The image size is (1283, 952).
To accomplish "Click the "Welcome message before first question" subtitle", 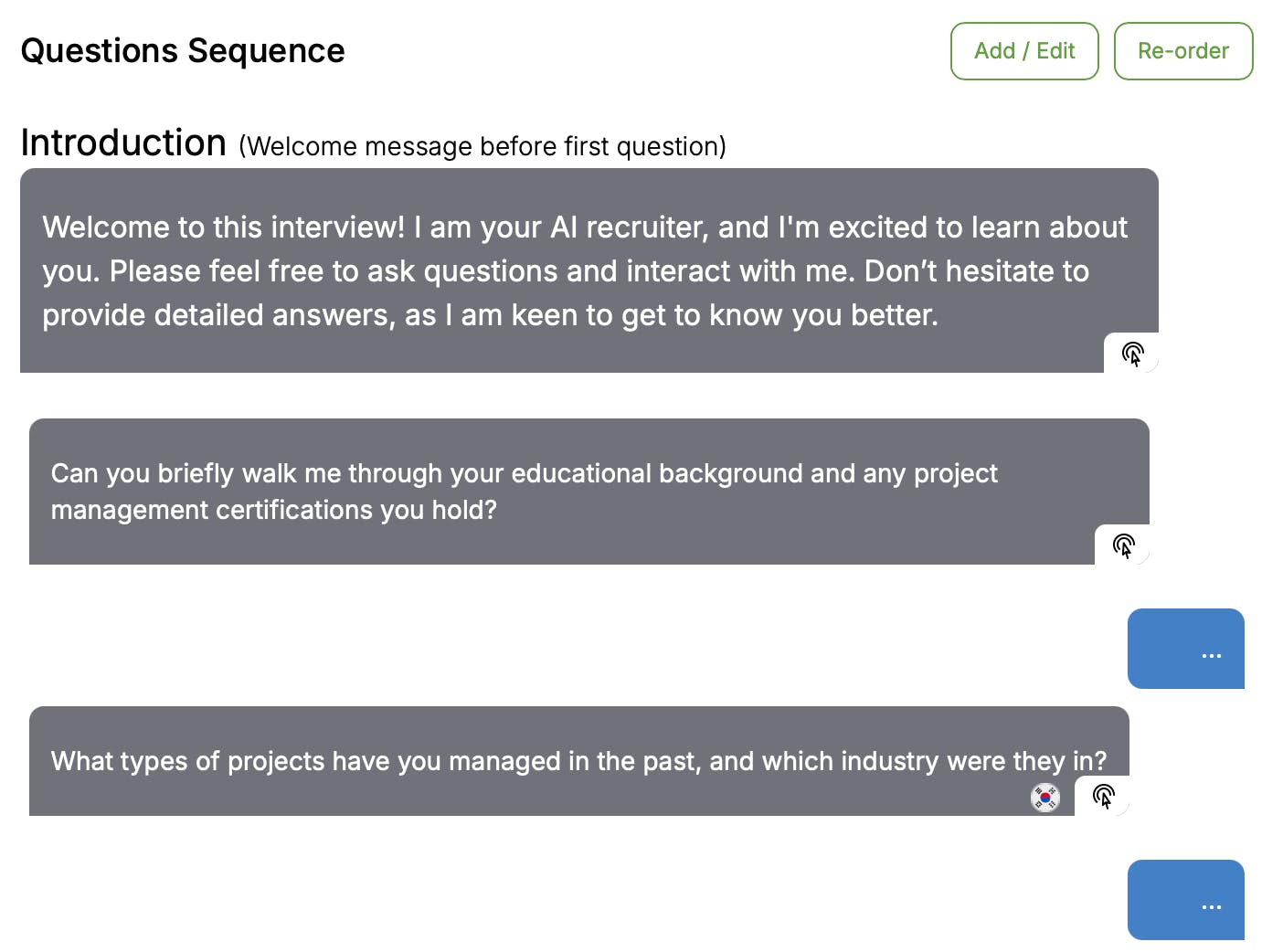I will pos(482,146).
